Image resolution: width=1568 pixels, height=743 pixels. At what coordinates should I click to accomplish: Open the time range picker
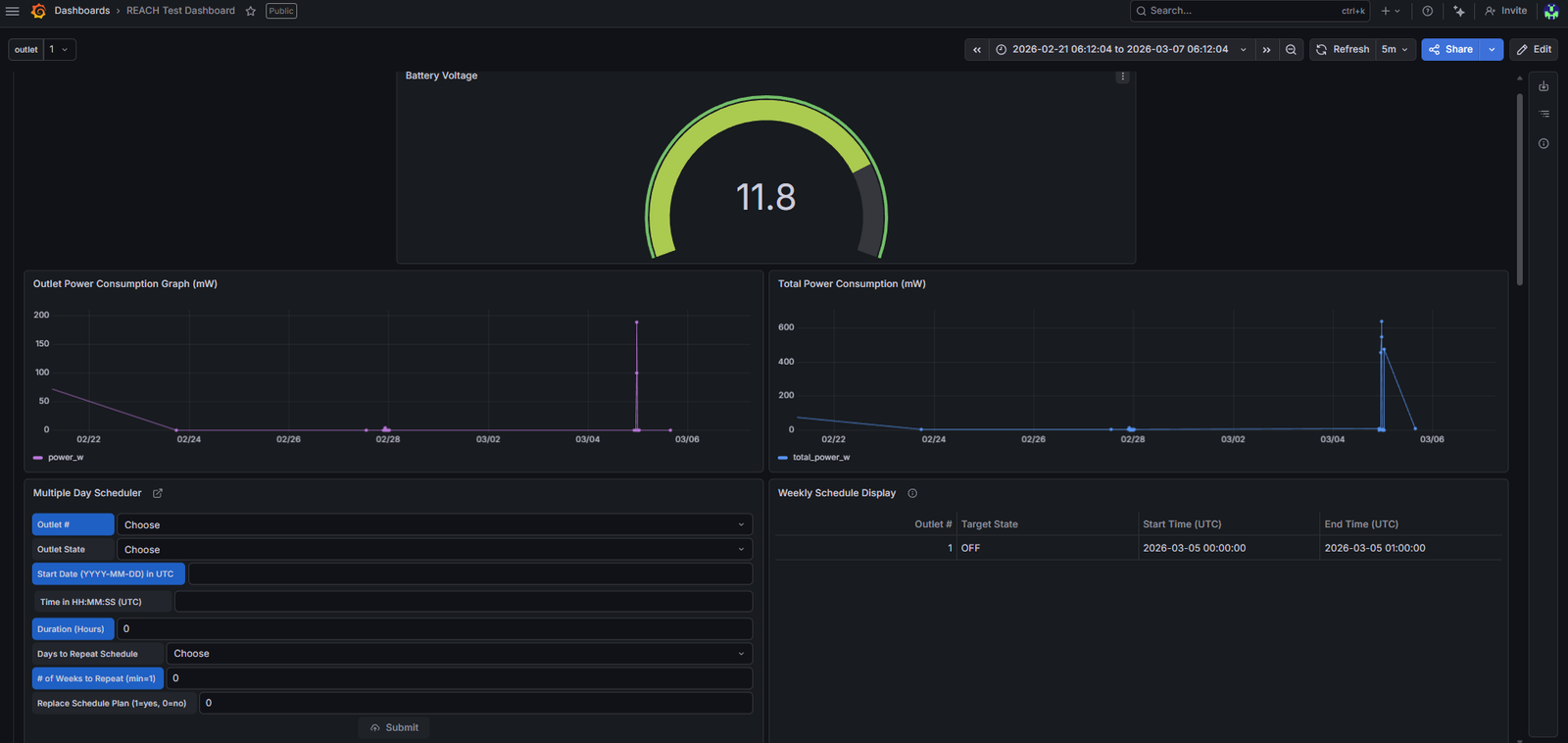tap(1121, 49)
